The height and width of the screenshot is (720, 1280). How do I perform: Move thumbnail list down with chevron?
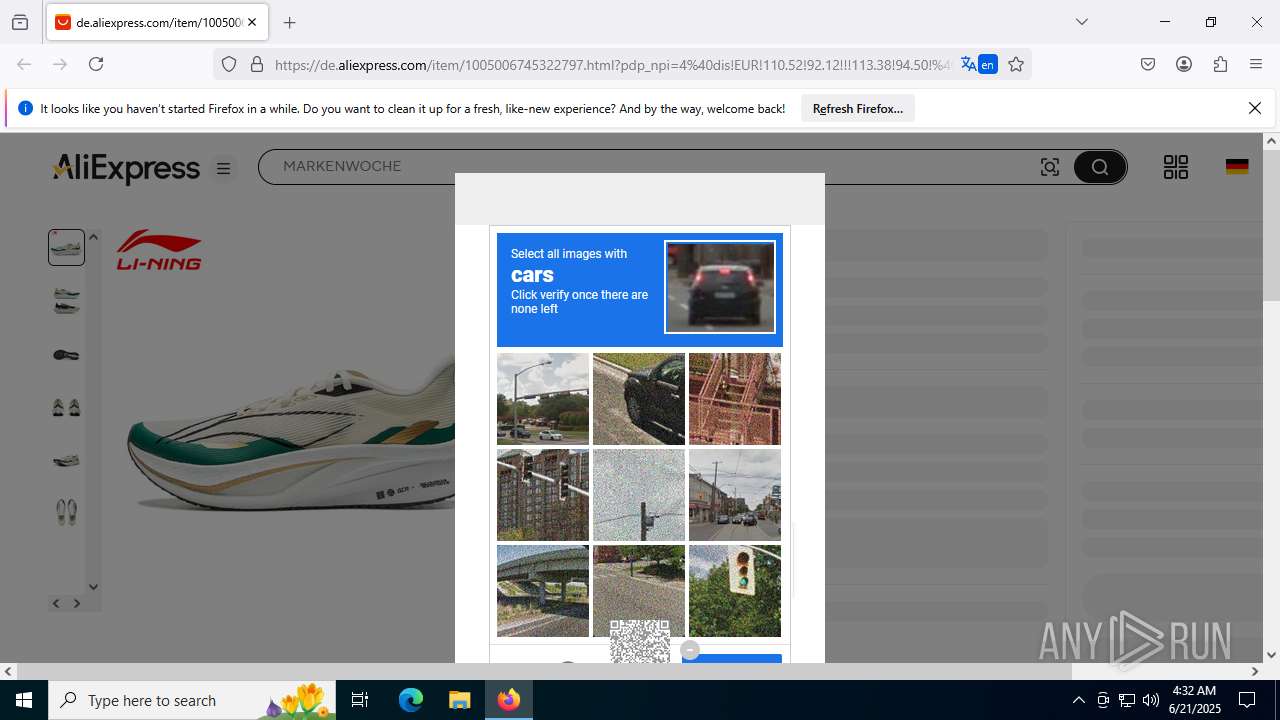click(93, 587)
